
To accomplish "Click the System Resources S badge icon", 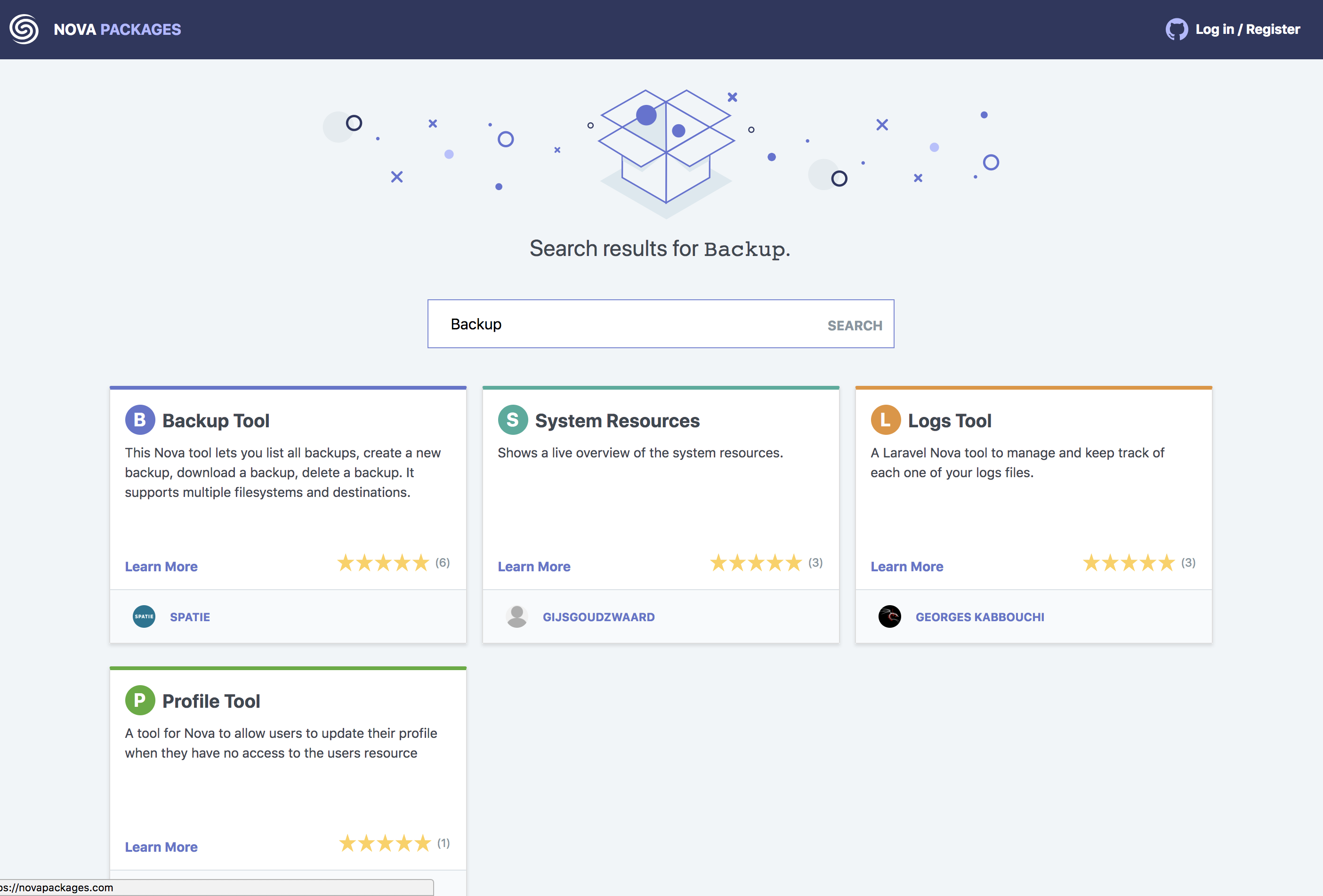I will pyautogui.click(x=513, y=420).
